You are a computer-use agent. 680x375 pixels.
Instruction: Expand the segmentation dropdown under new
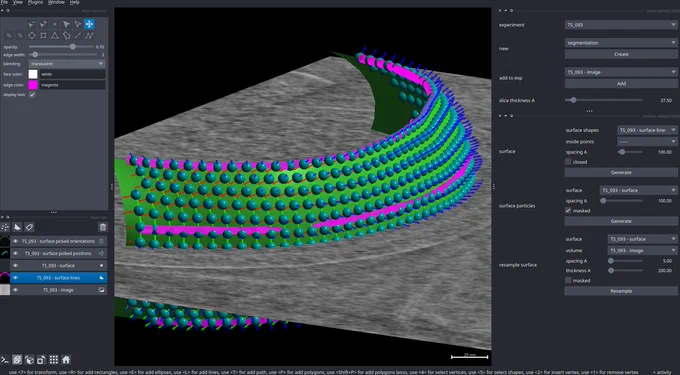[x=621, y=42]
